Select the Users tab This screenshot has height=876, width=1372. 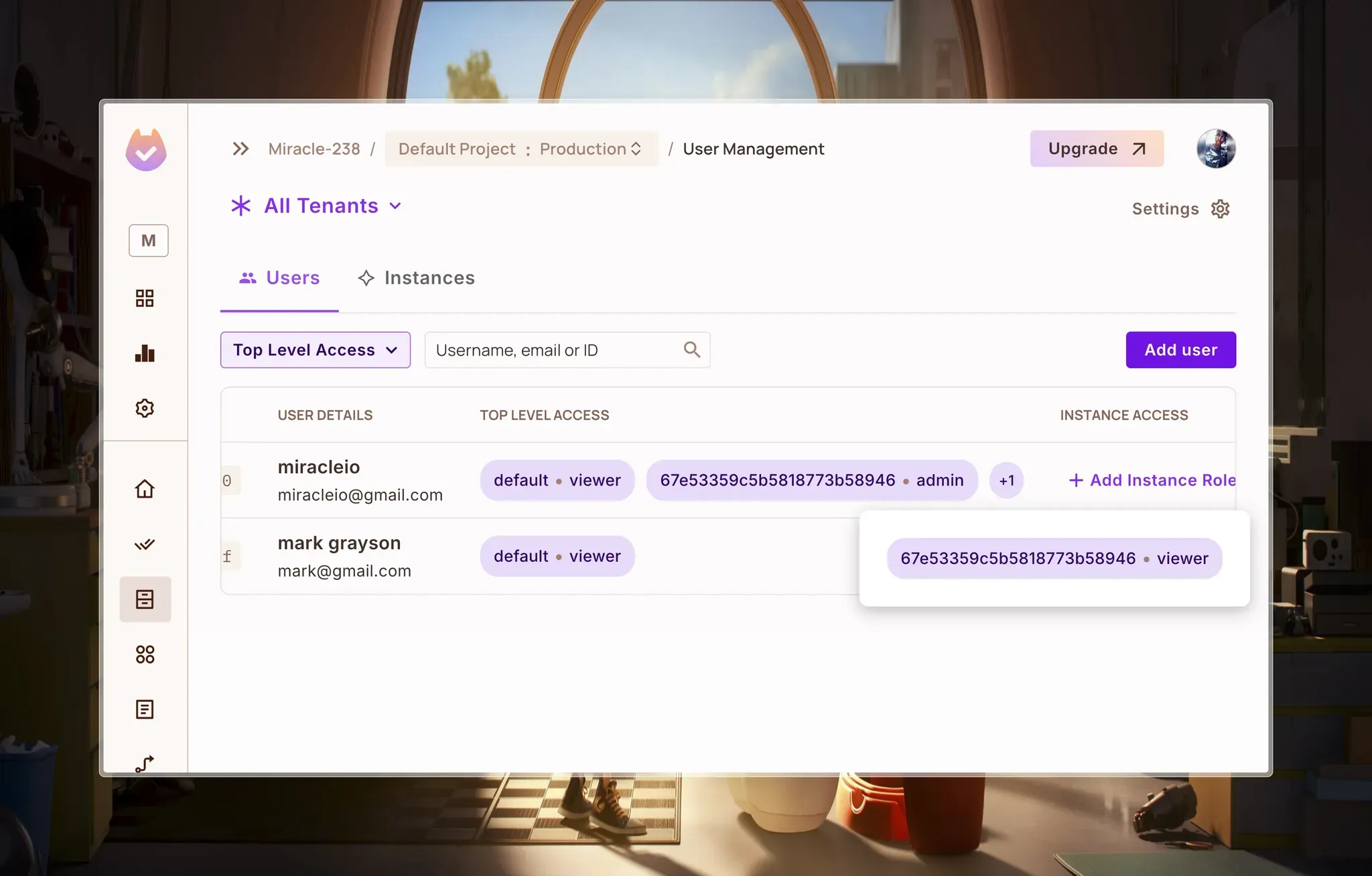[279, 278]
